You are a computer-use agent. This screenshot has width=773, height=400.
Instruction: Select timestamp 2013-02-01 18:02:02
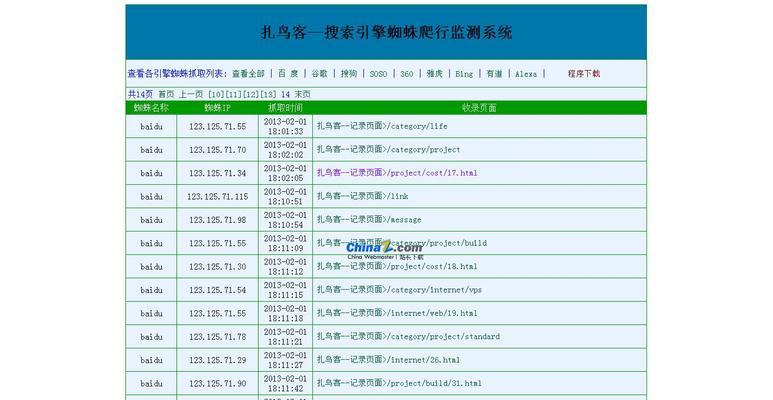(x=285, y=149)
